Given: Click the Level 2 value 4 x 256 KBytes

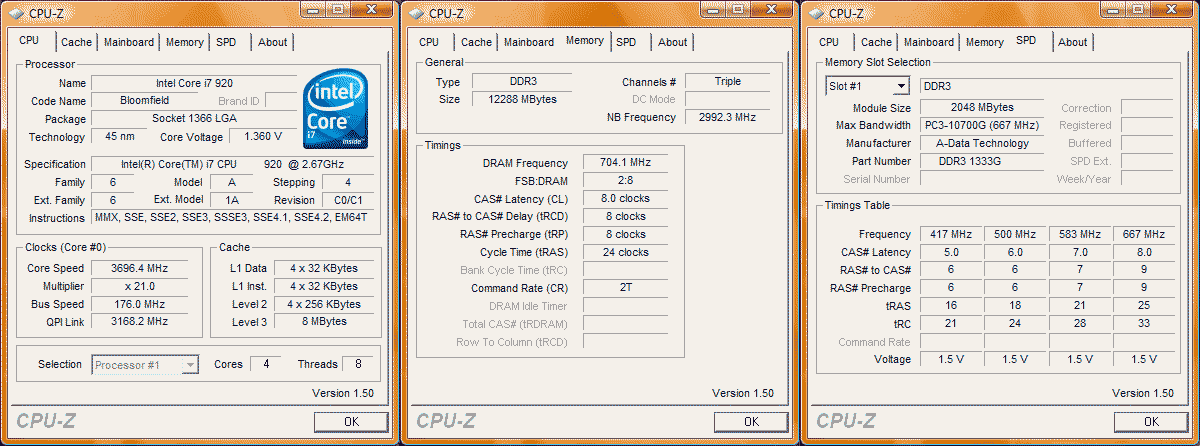Looking at the screenshot, I should pos(325,304).
